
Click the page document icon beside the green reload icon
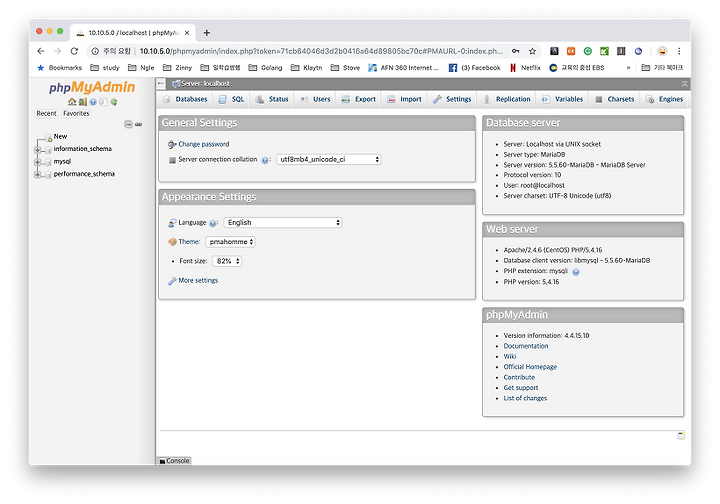(x=103, y=102)
